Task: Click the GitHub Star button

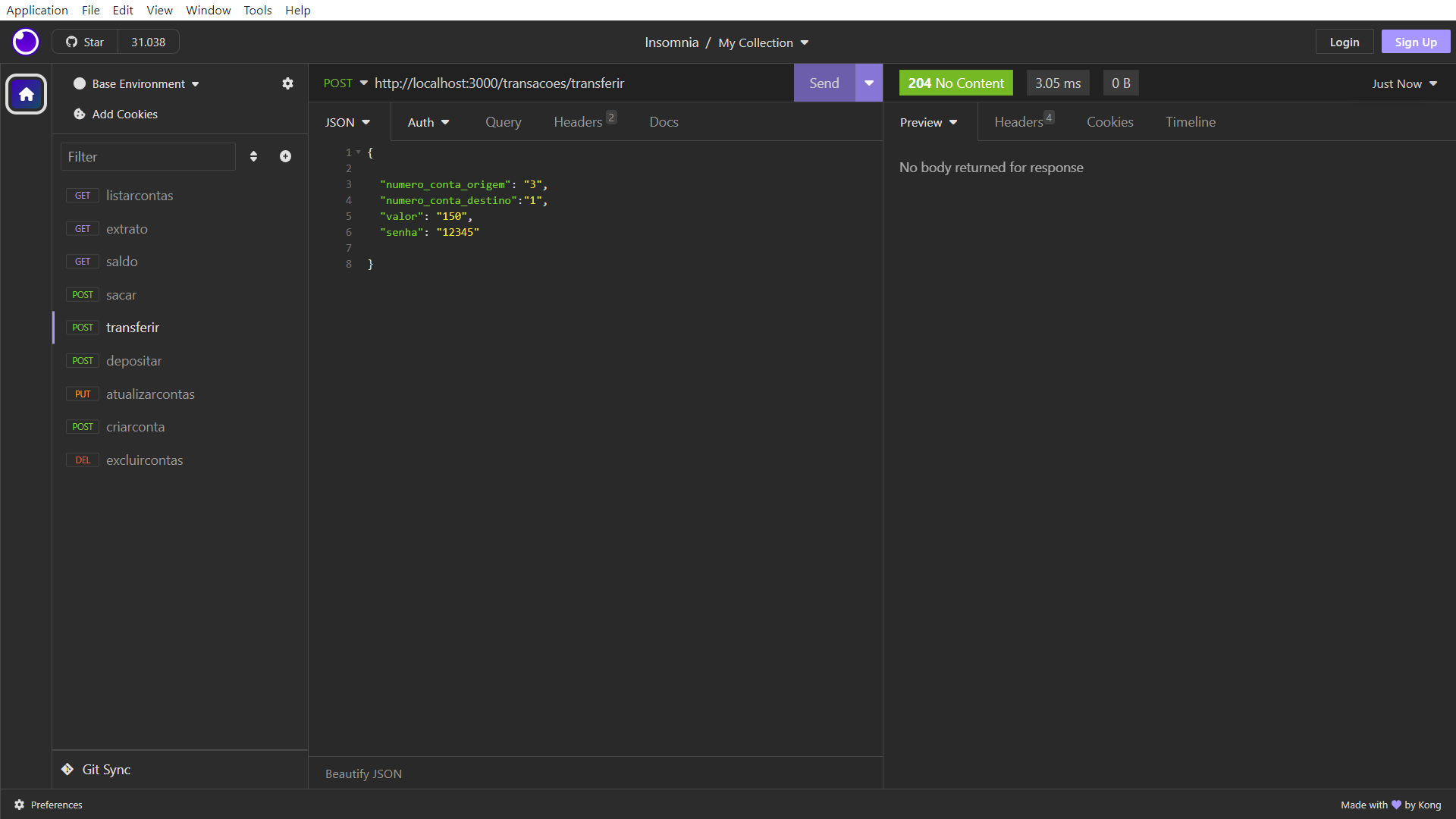Action: point(85,42)
